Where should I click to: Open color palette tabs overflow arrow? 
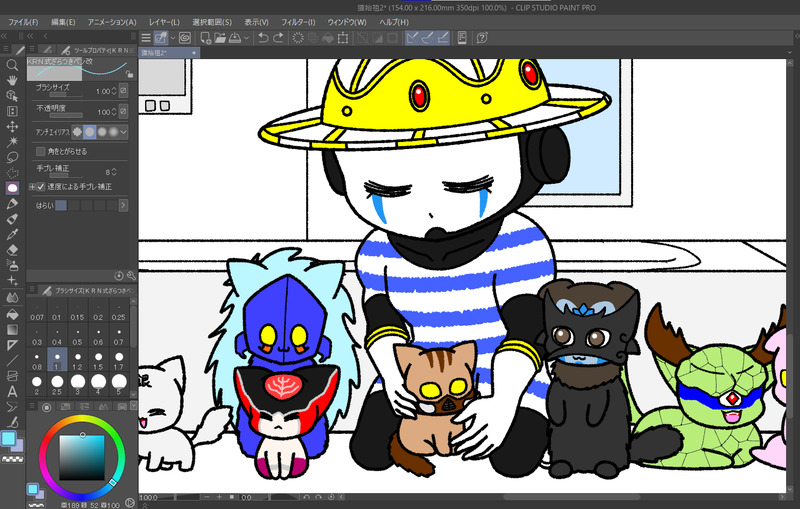(x=134, y=406)
